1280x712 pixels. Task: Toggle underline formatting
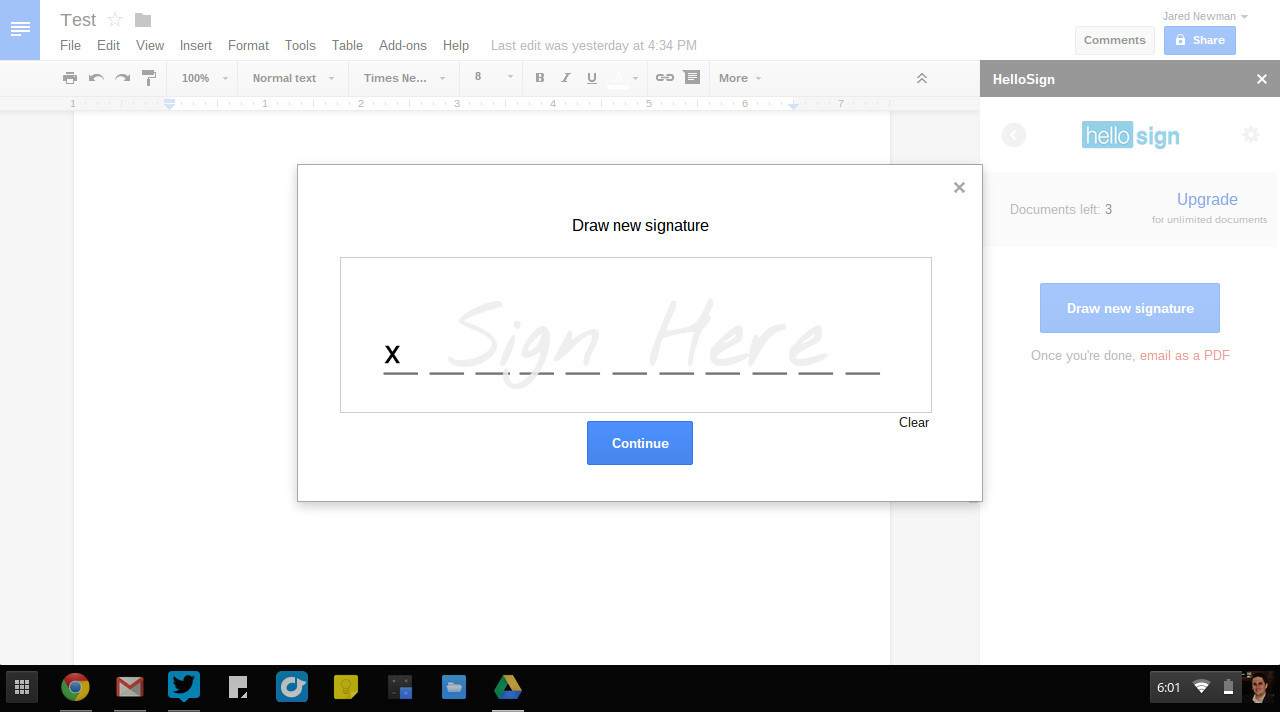click(592, 78)
